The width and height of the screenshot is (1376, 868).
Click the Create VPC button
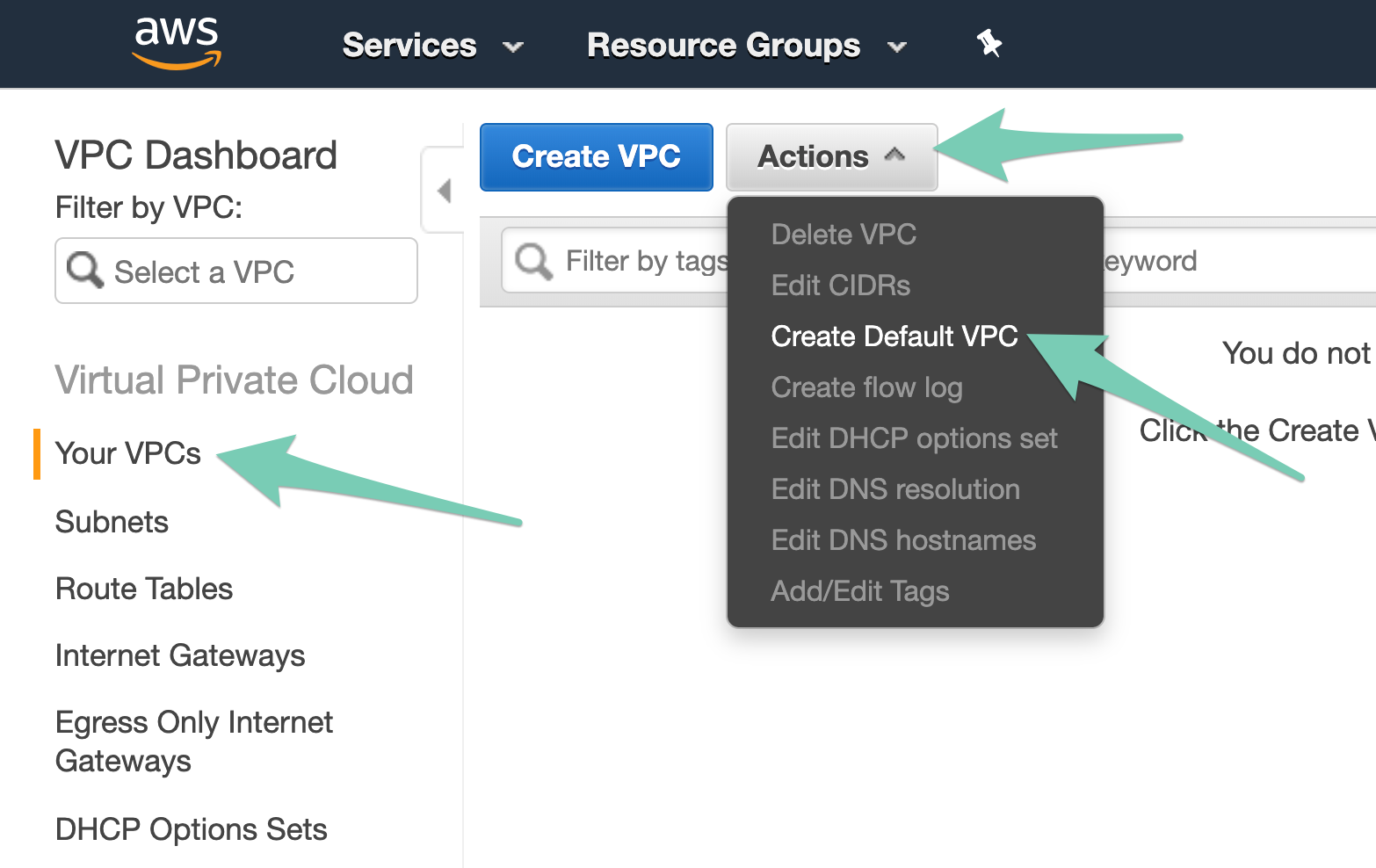point(597,156)
